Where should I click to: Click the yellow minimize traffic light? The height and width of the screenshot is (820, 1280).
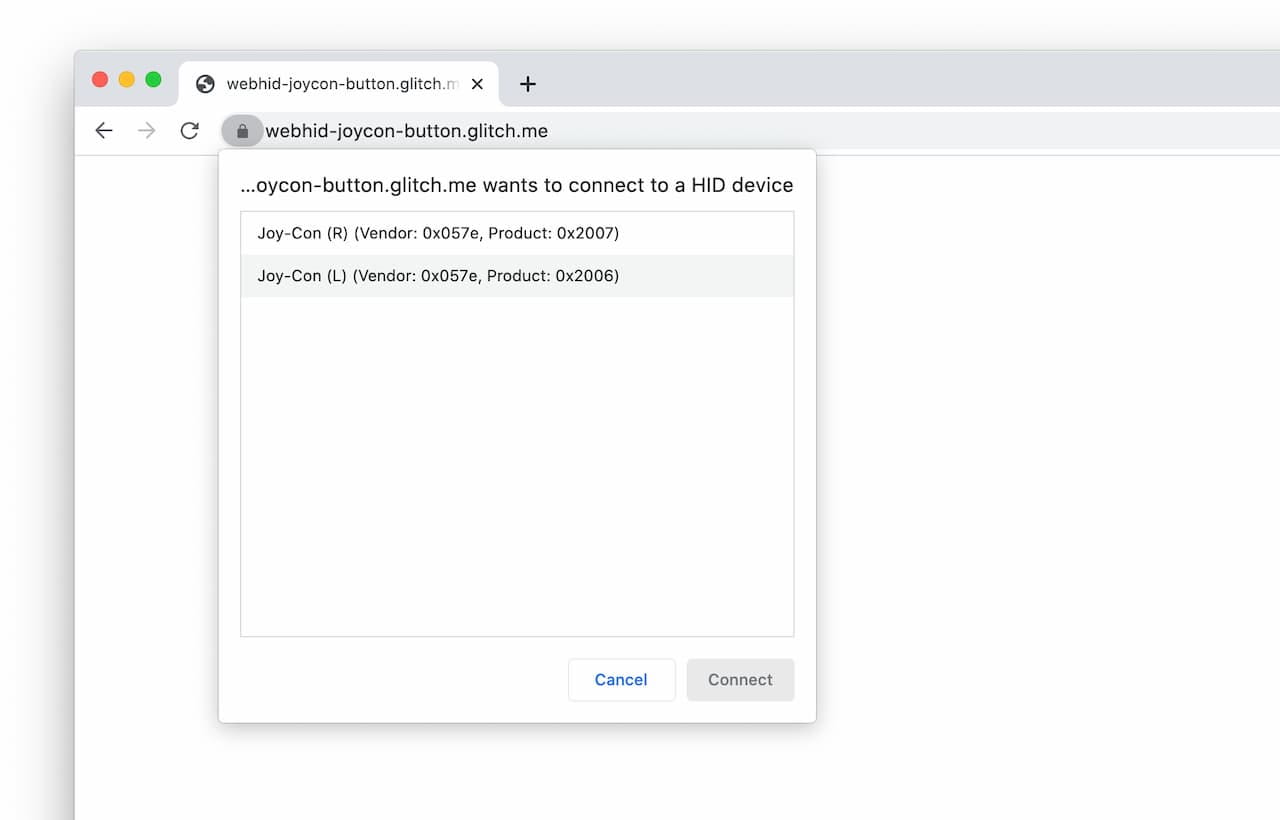[126, 78]
